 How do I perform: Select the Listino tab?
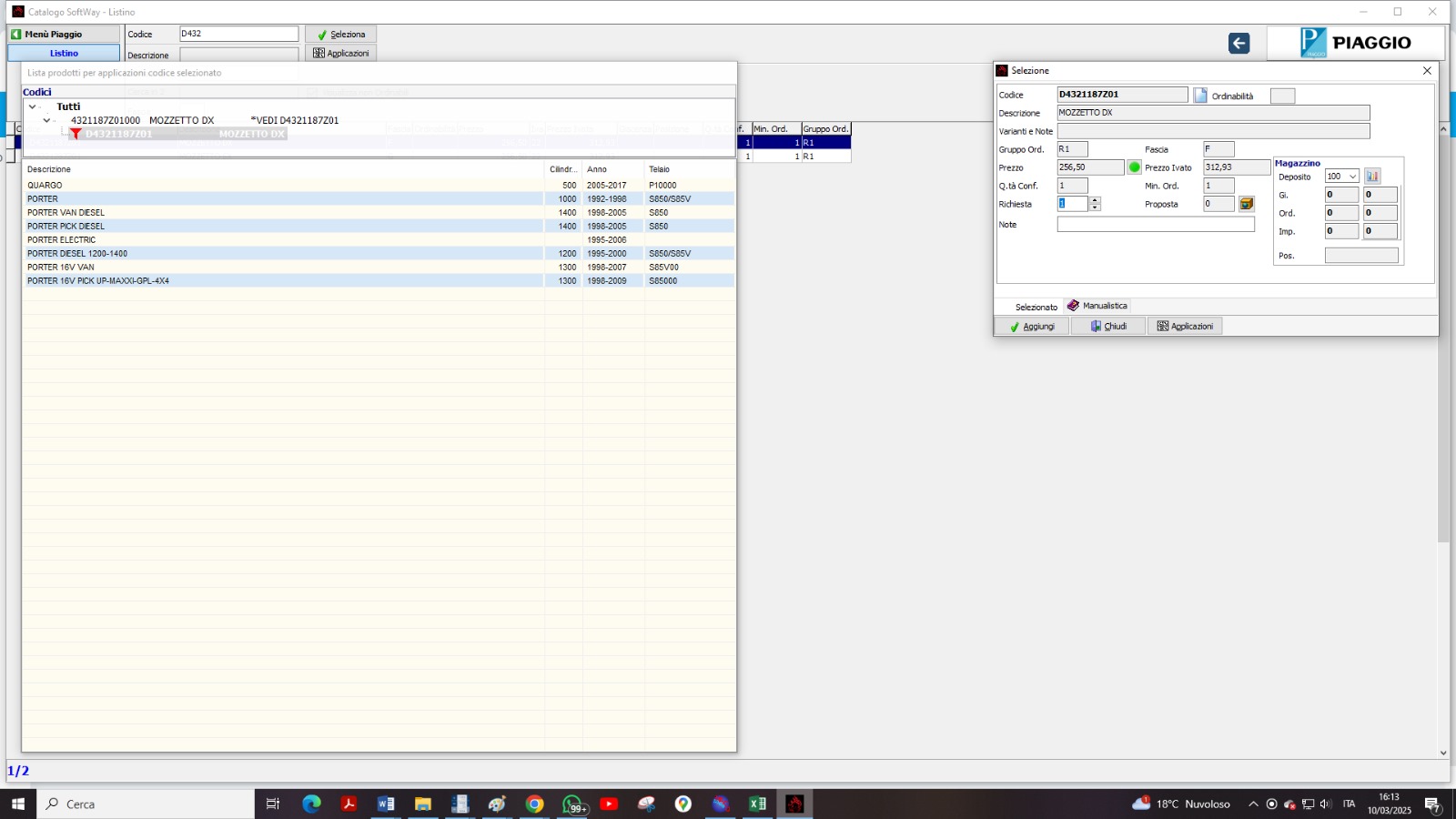tap(64, 54)
